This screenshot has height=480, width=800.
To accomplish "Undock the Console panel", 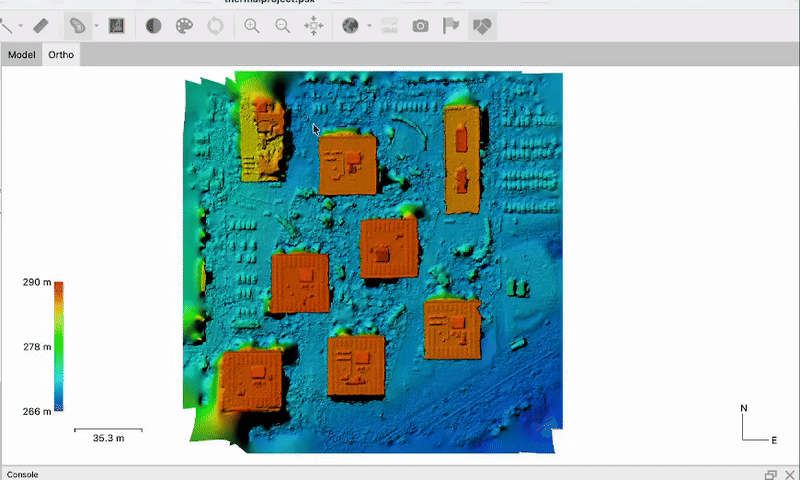I will (770, 474).
